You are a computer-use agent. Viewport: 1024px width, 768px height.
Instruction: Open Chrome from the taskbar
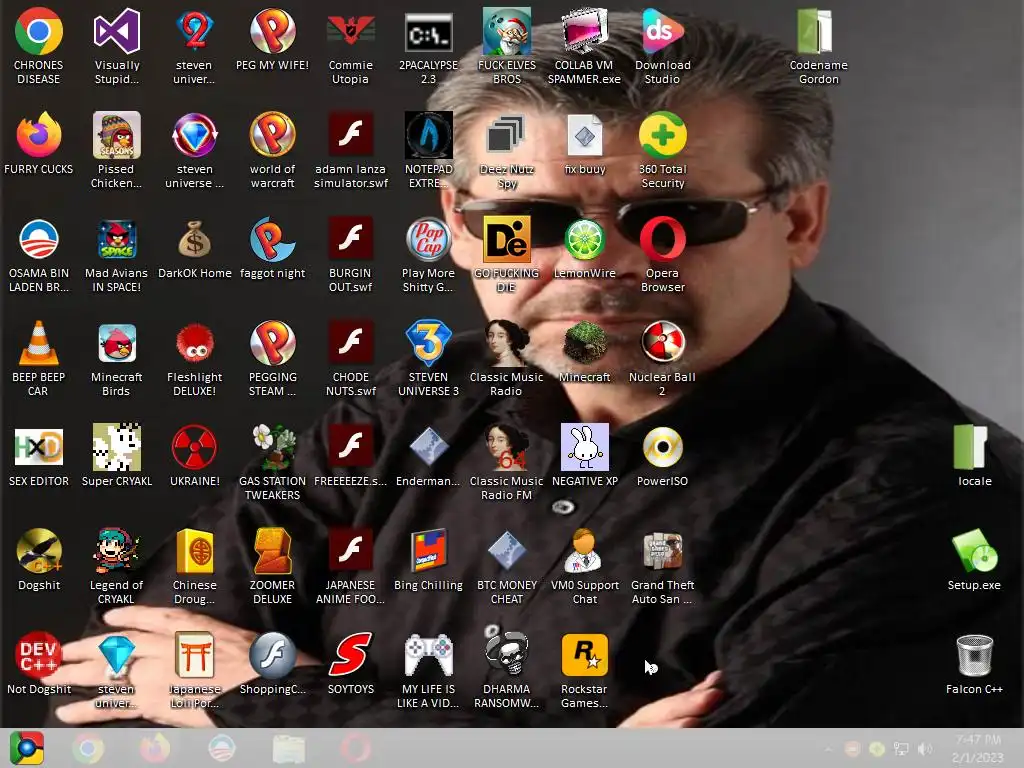click(88, 748)
